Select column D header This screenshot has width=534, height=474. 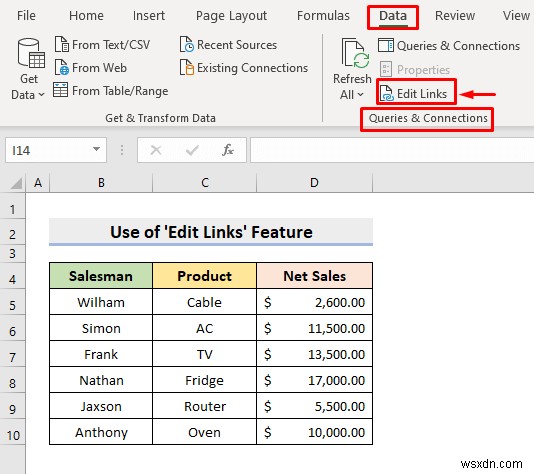tap(314, 183)
